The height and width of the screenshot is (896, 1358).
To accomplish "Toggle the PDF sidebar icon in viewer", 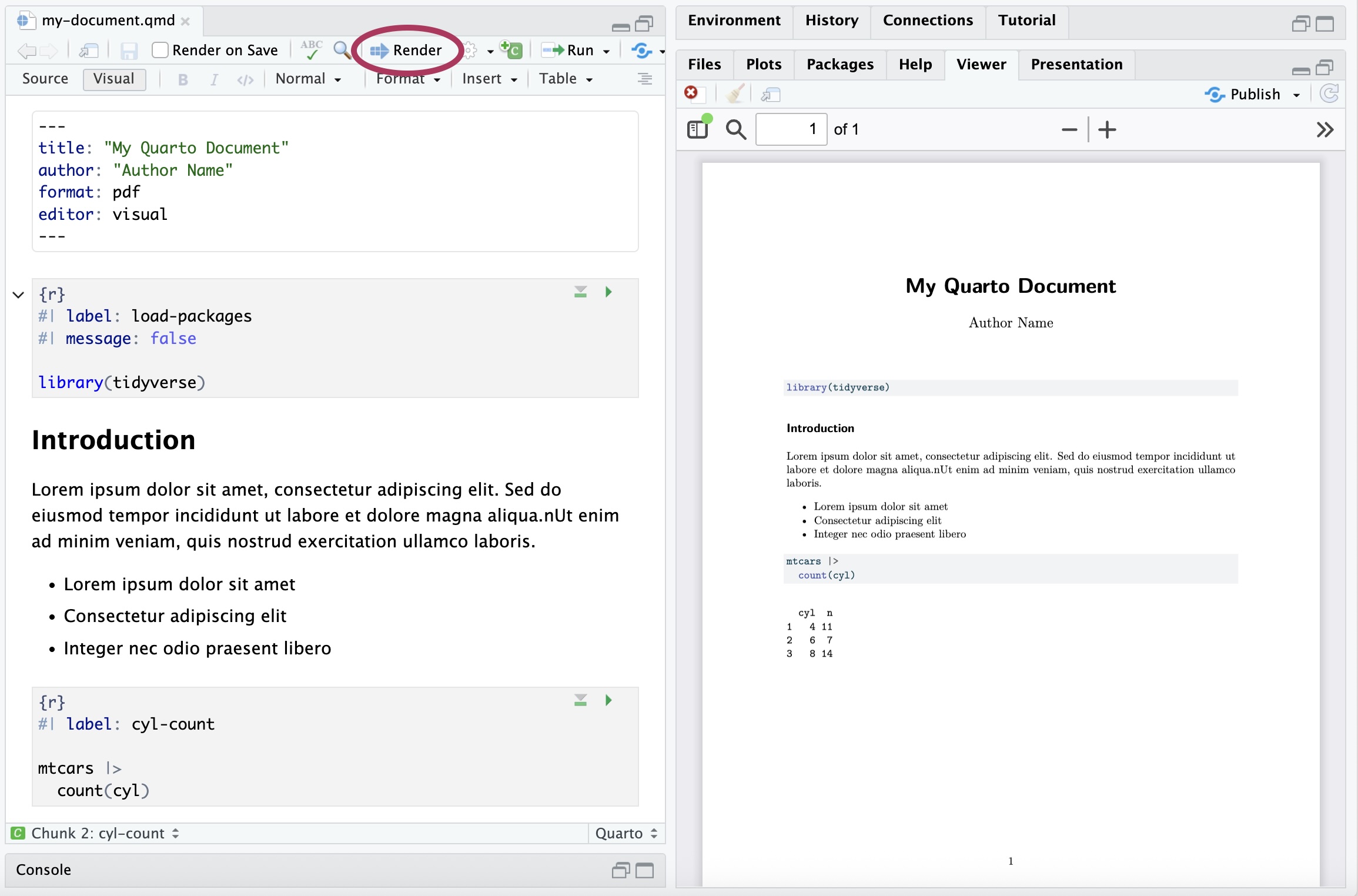I will [698, 129].
